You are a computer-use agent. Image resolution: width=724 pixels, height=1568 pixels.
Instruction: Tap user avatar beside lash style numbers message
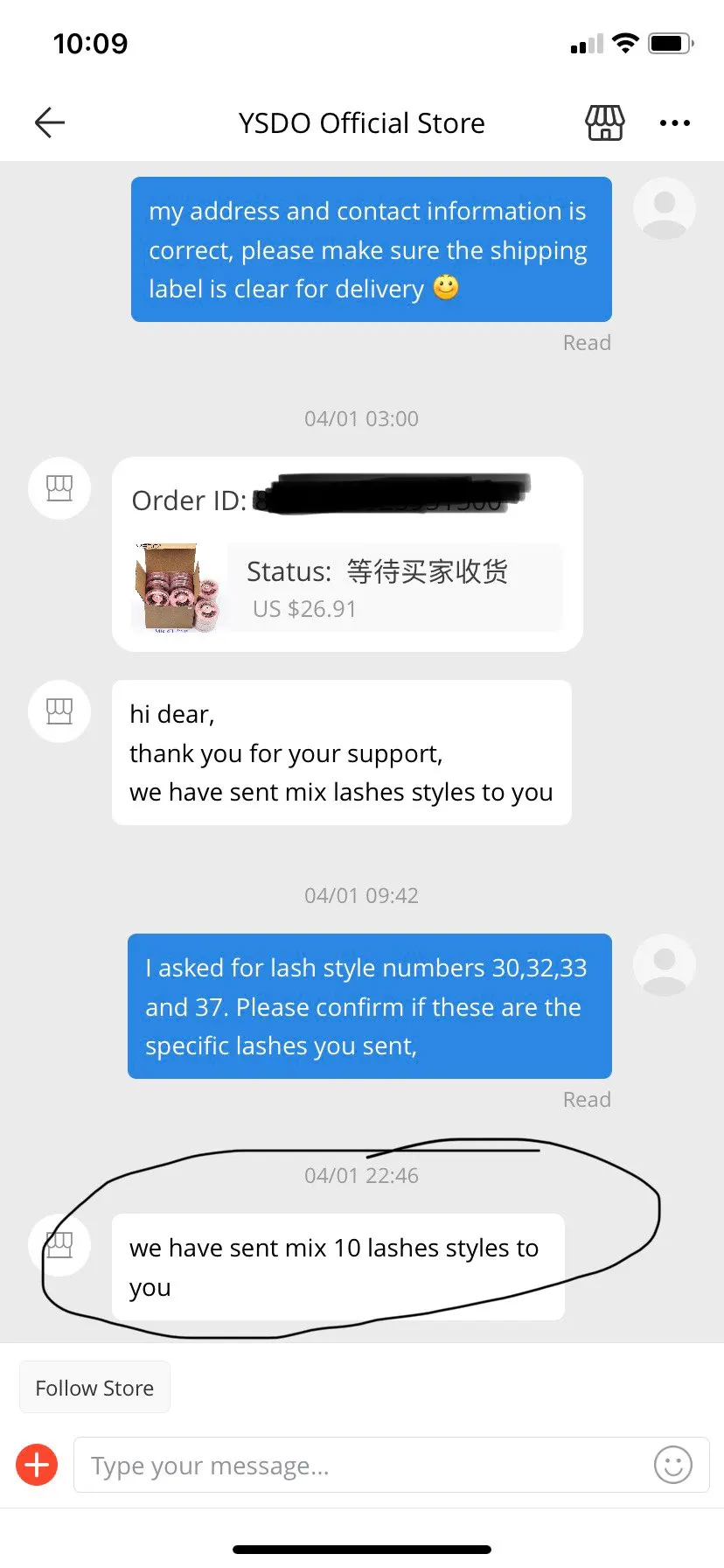click(665, 965)
